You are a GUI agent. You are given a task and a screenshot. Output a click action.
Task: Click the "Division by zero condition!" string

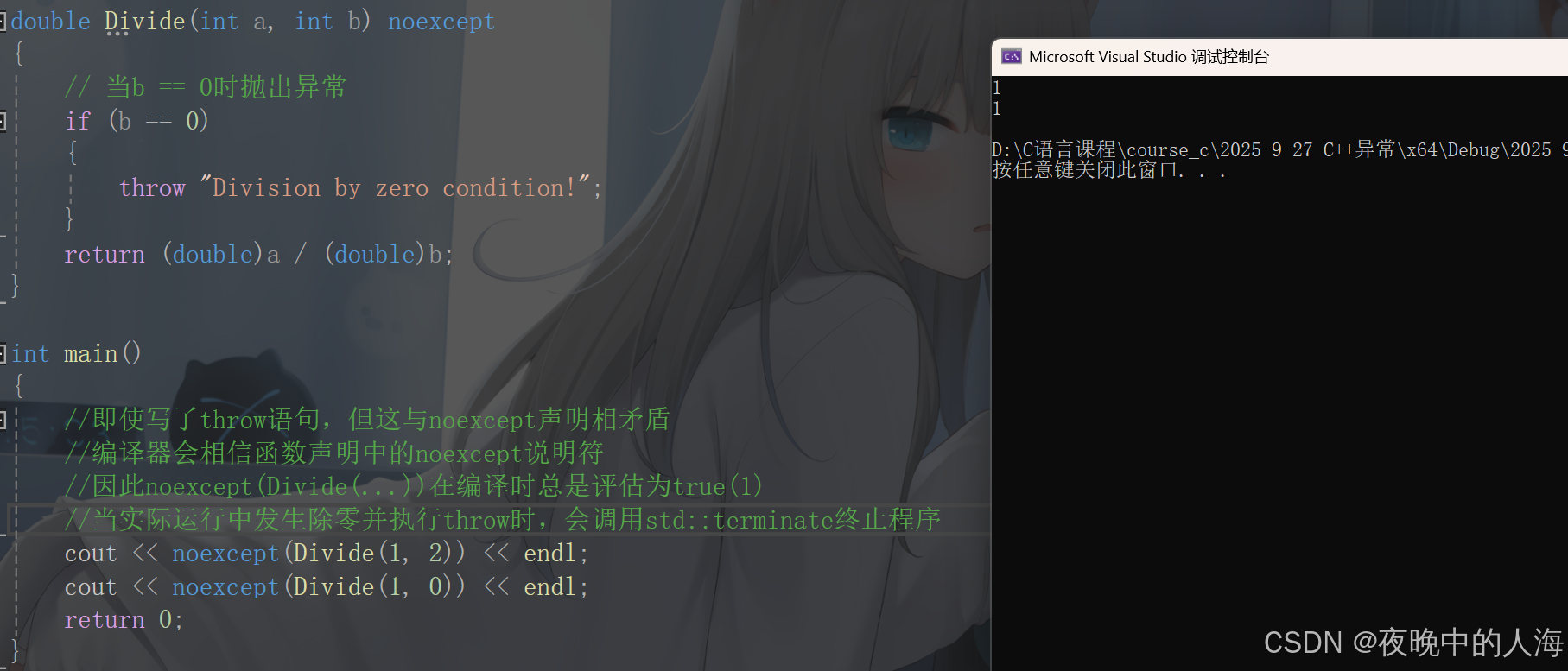pyautogui.click(x=396, y=187)
